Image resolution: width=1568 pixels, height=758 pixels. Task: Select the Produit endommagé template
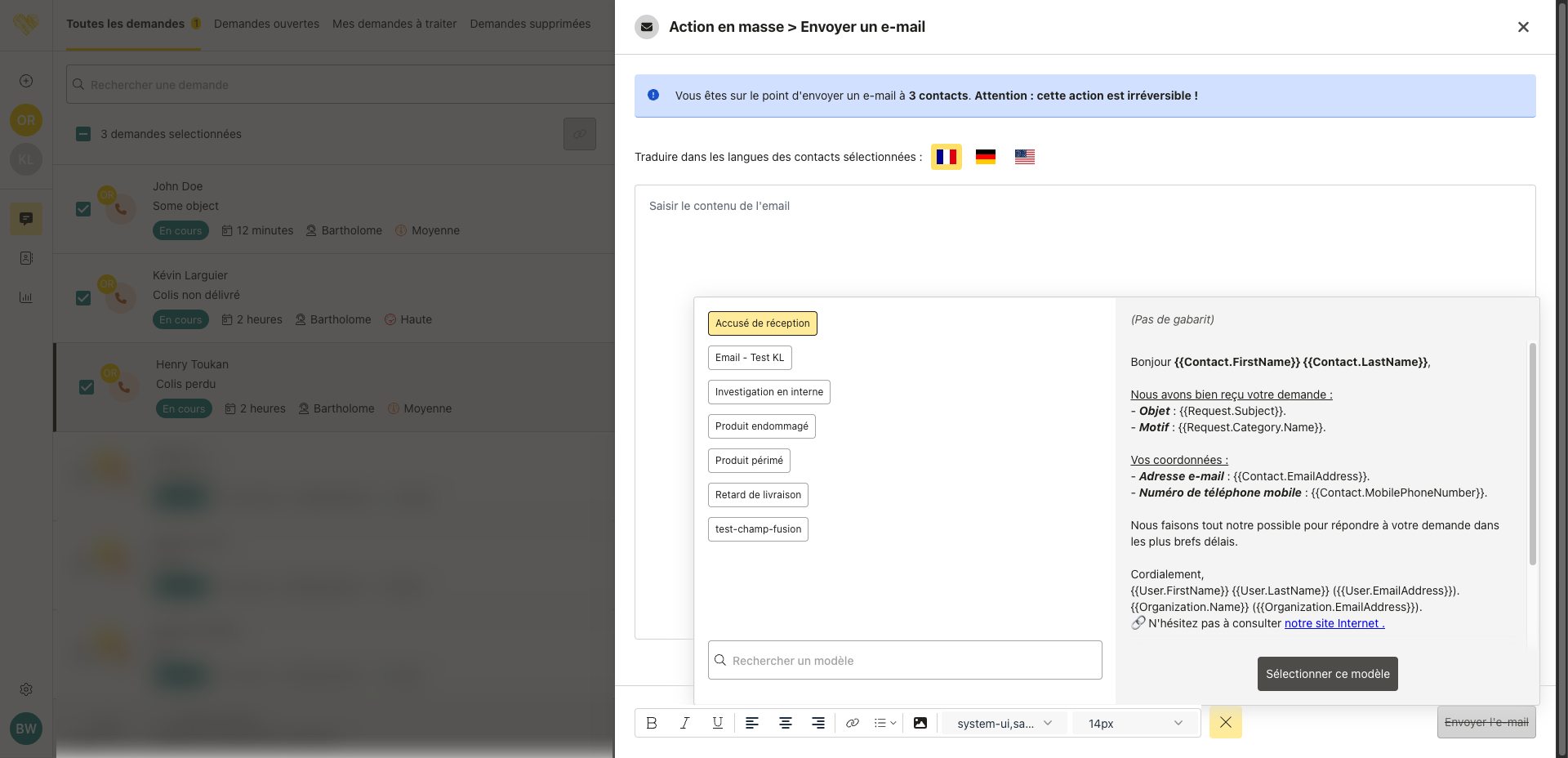761,426
